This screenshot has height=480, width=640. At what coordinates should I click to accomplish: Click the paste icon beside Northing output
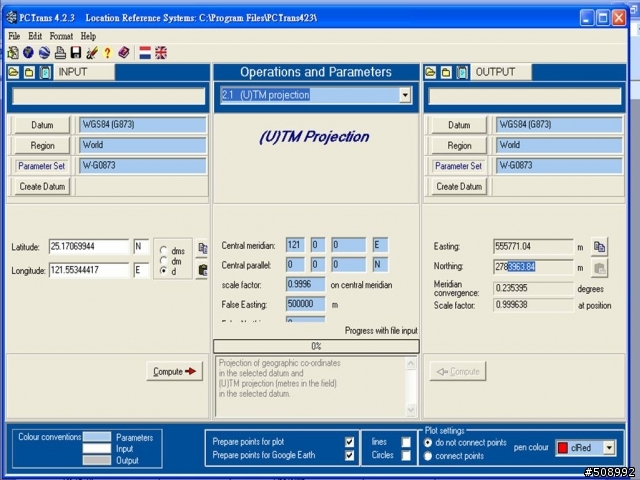(599, 268)
